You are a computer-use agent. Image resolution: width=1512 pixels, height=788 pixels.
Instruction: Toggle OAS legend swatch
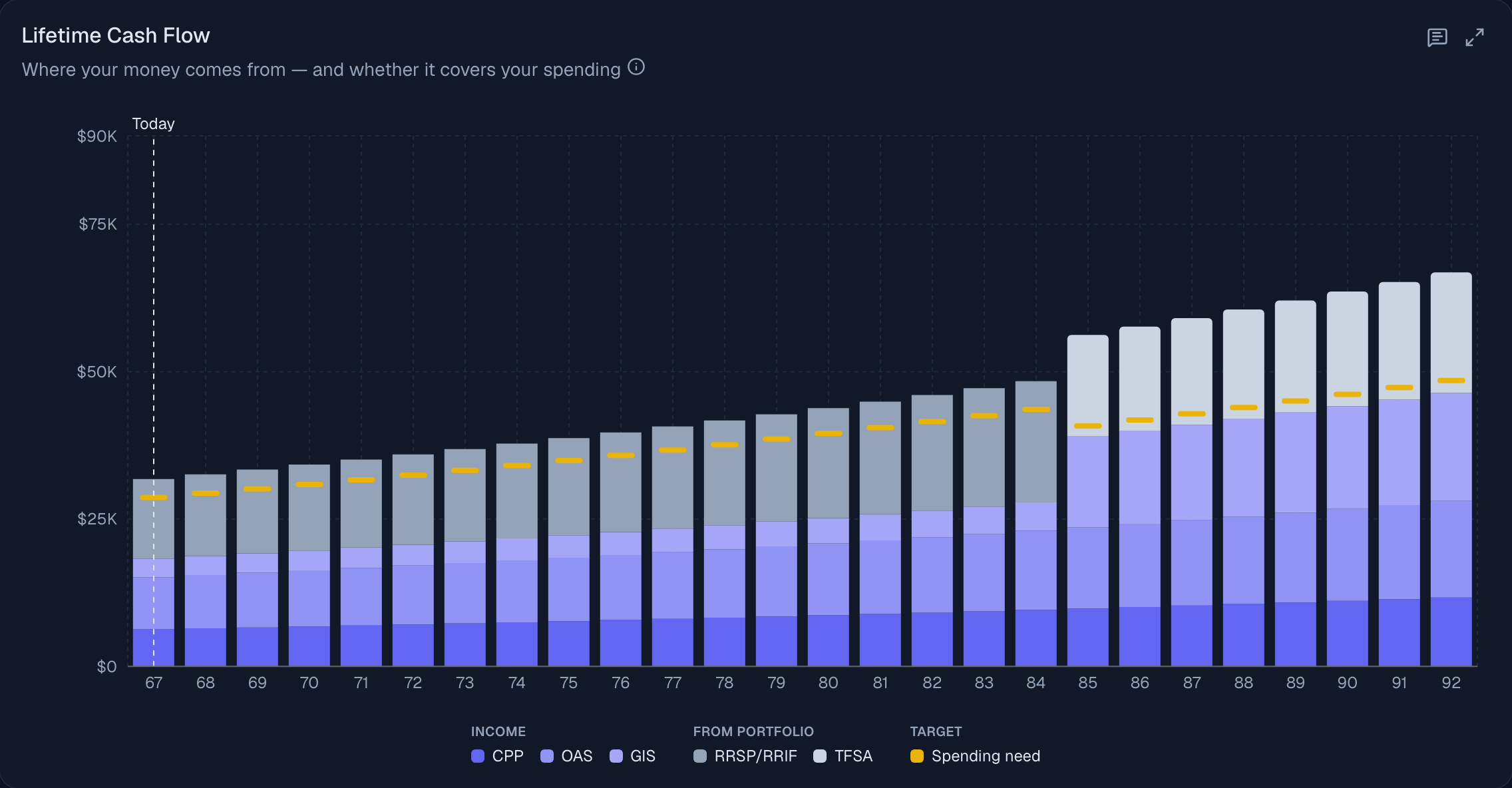pos(547,756)
